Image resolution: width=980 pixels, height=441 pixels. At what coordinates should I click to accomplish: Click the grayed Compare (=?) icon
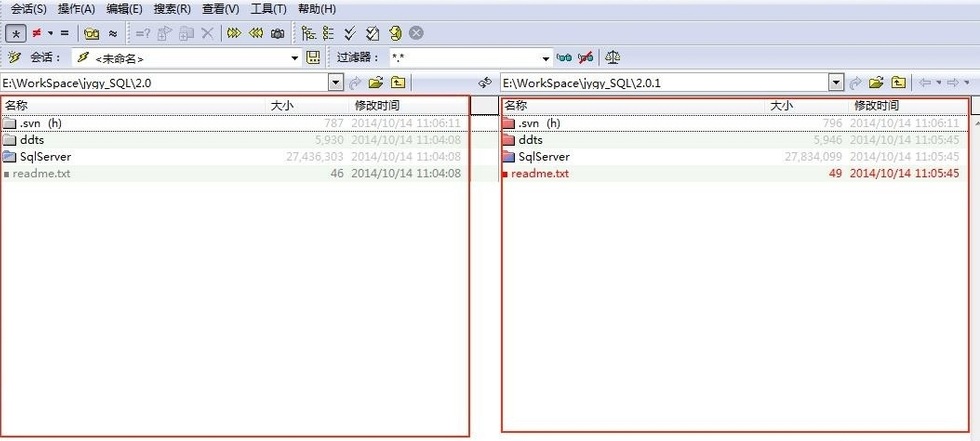coord(142,33)
